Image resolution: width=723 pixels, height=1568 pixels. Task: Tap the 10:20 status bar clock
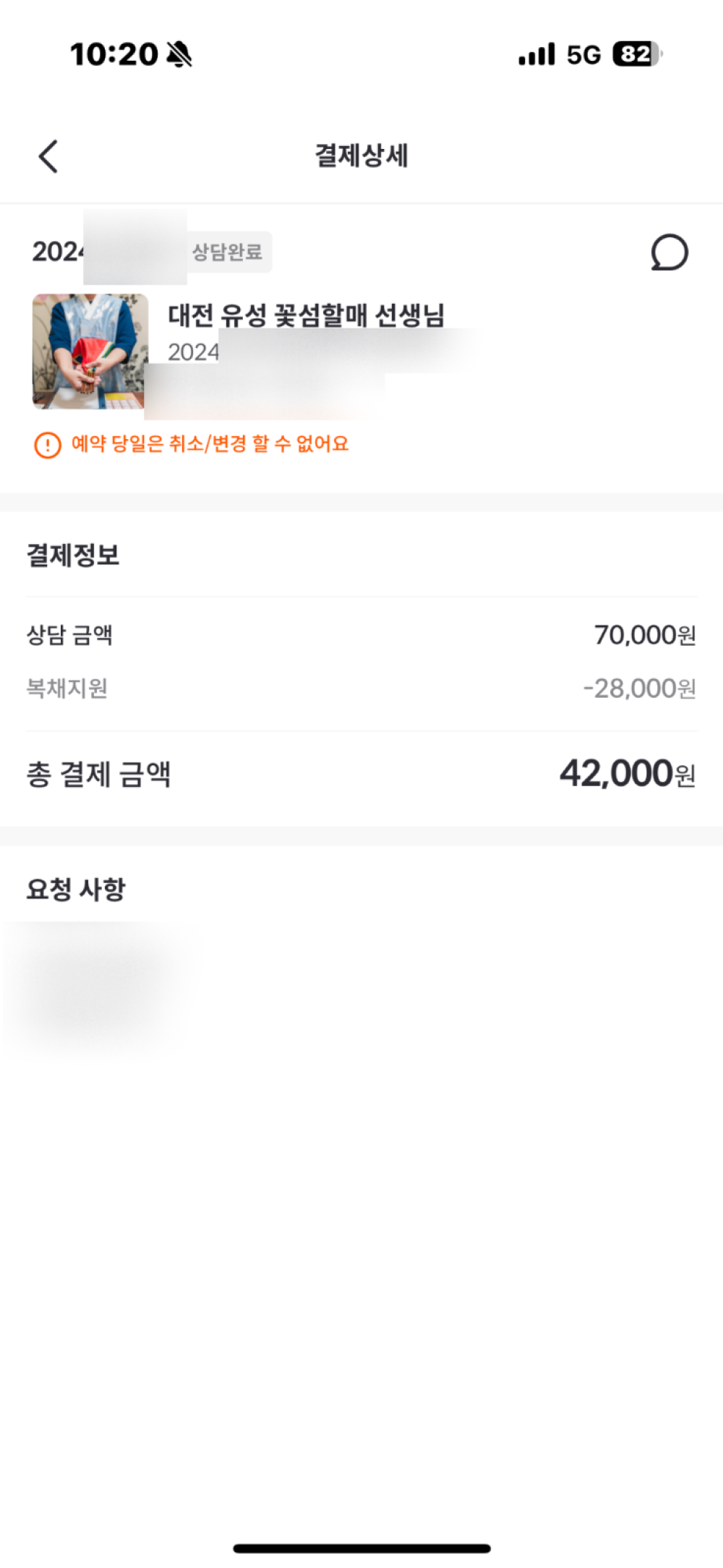pos(114,54)
